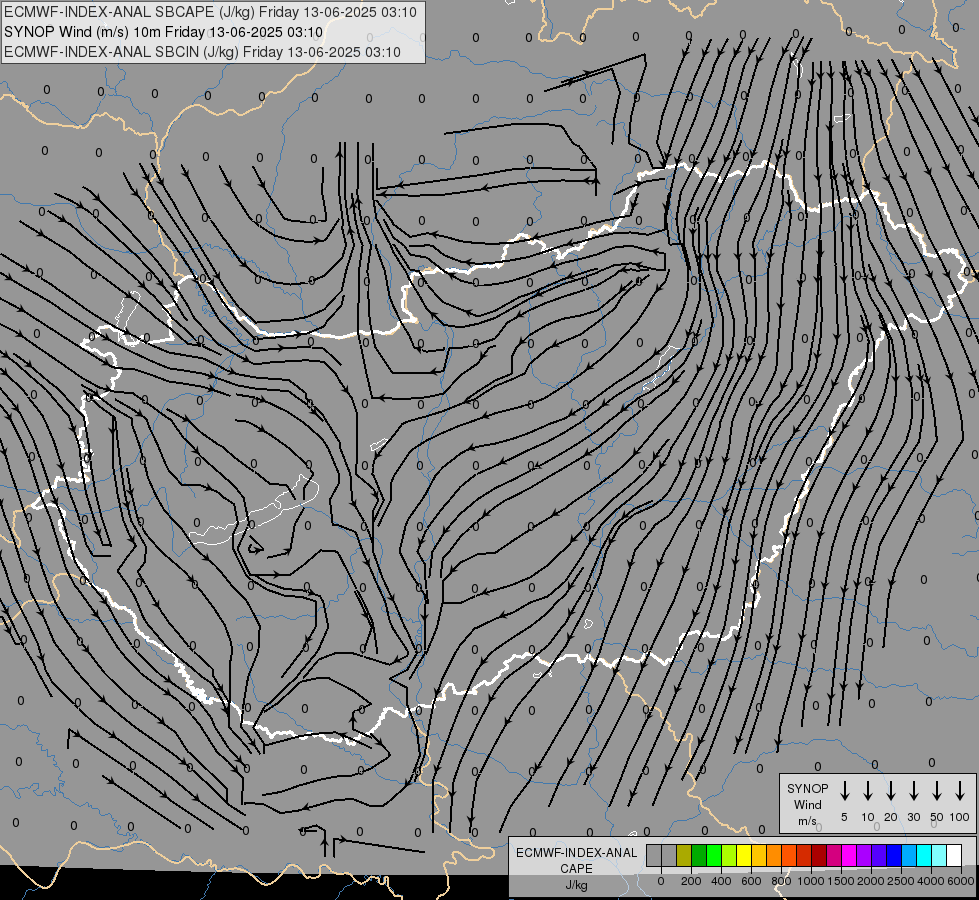979x900 pixels.
Task: Pick the sky blue CAPE swatch after 2500
Action: click(x=908, y=855)
